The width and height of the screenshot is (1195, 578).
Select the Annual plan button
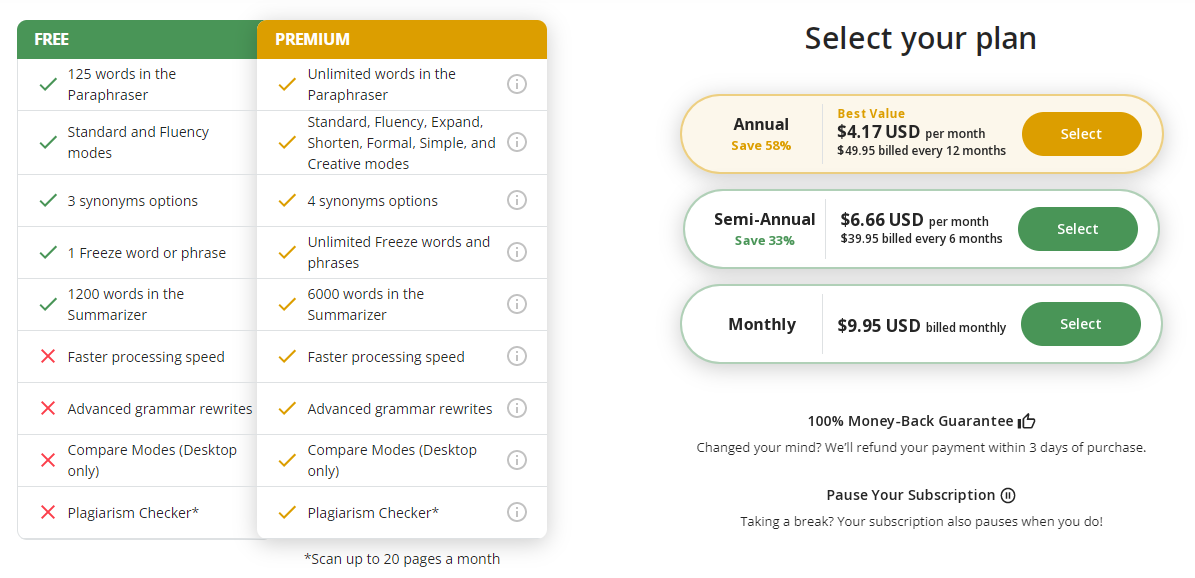click(x=1081, y=134)
